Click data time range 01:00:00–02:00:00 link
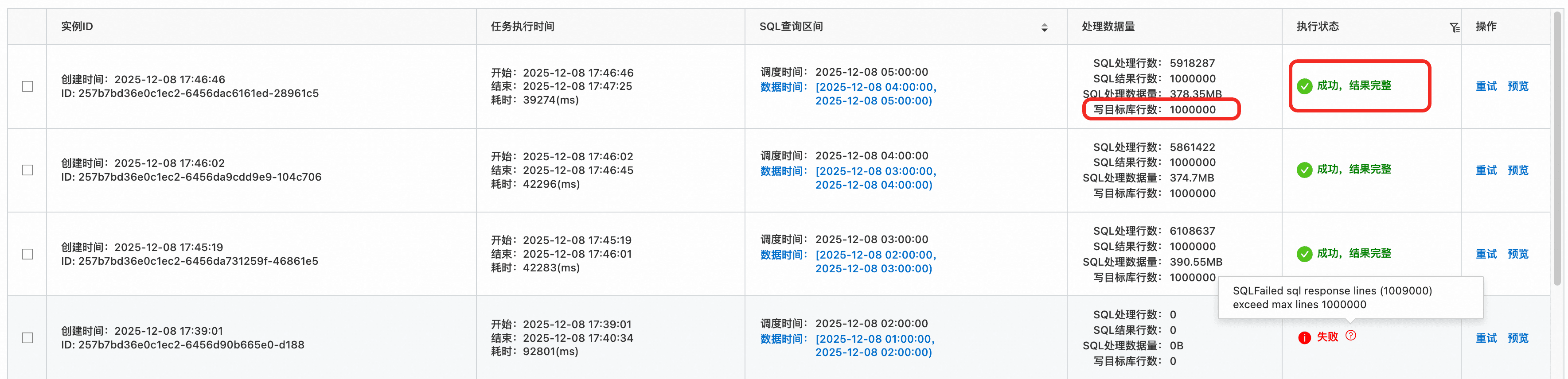 875,345
